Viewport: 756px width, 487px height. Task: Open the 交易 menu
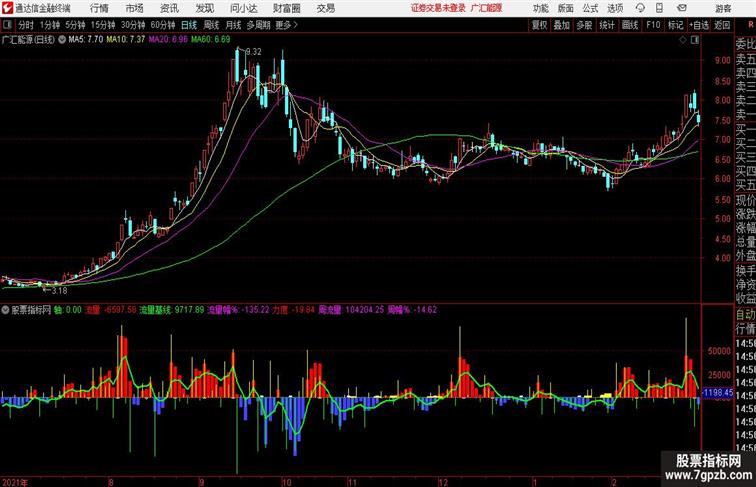click(x=326, y=8)
